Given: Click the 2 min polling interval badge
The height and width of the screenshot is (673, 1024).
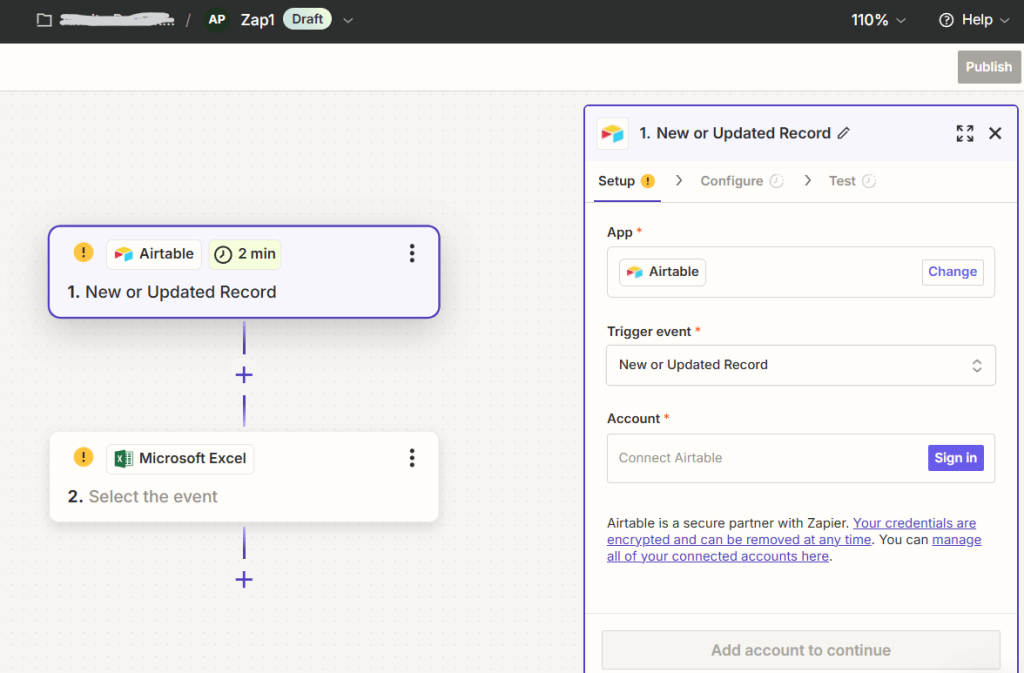Looking at the screenshot, I should tap(245, 254).
